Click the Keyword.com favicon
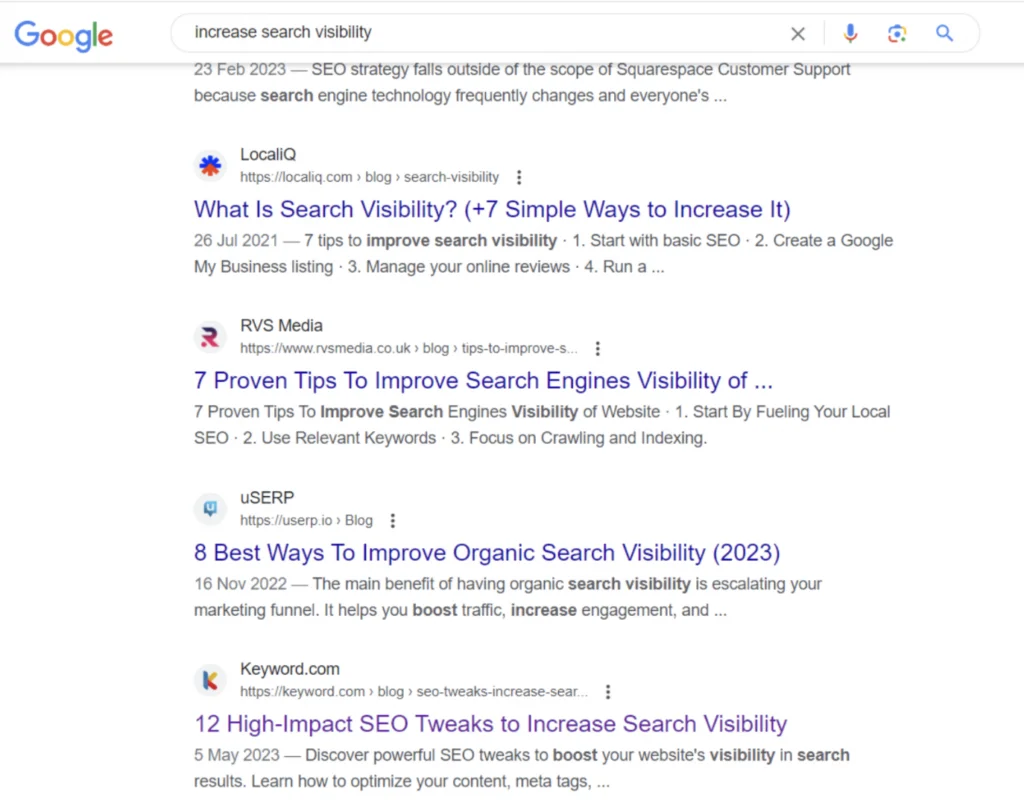Viewport: 1024px width, 812px height. (x=210, y=680)
